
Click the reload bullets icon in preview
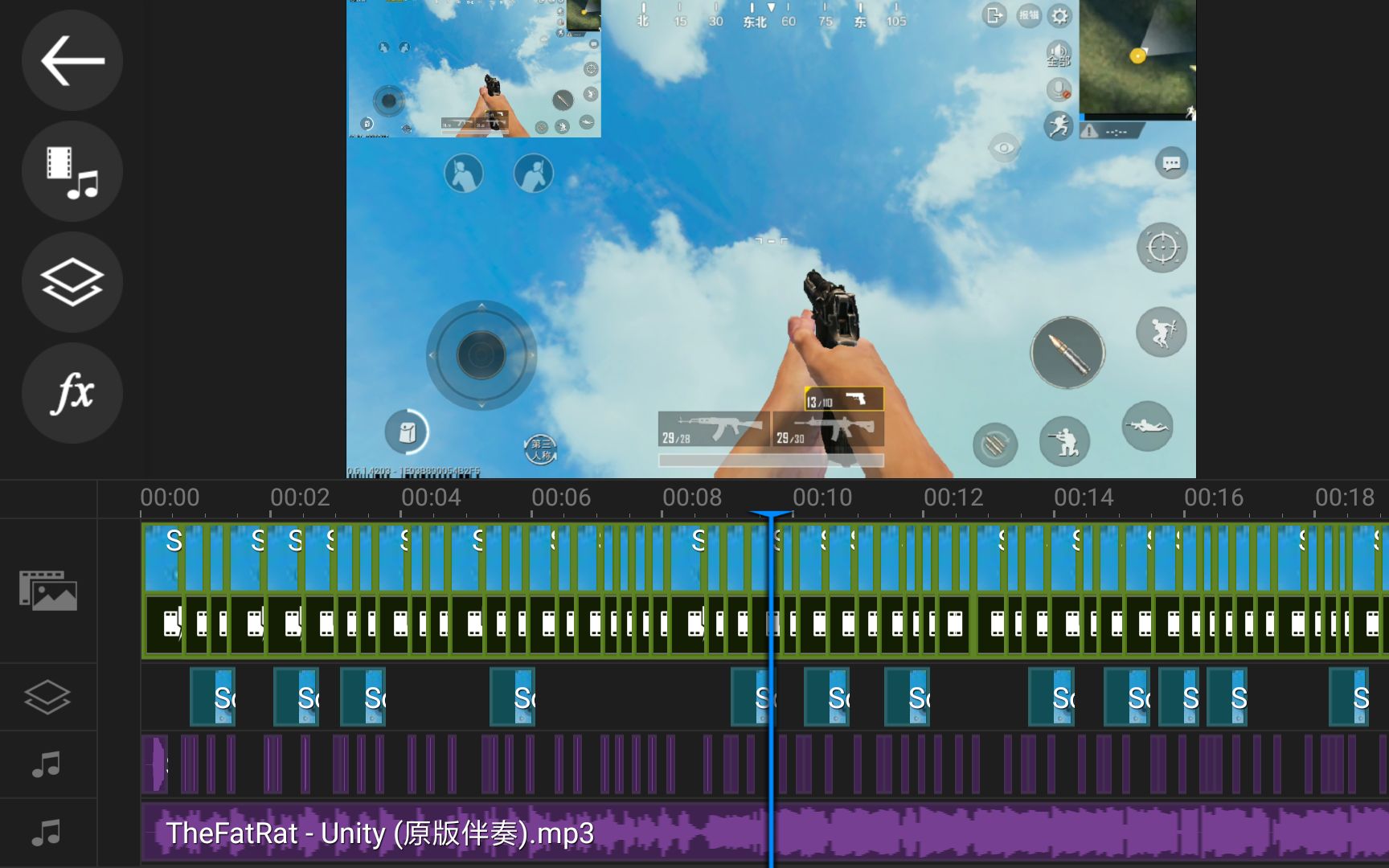point(995,444)
